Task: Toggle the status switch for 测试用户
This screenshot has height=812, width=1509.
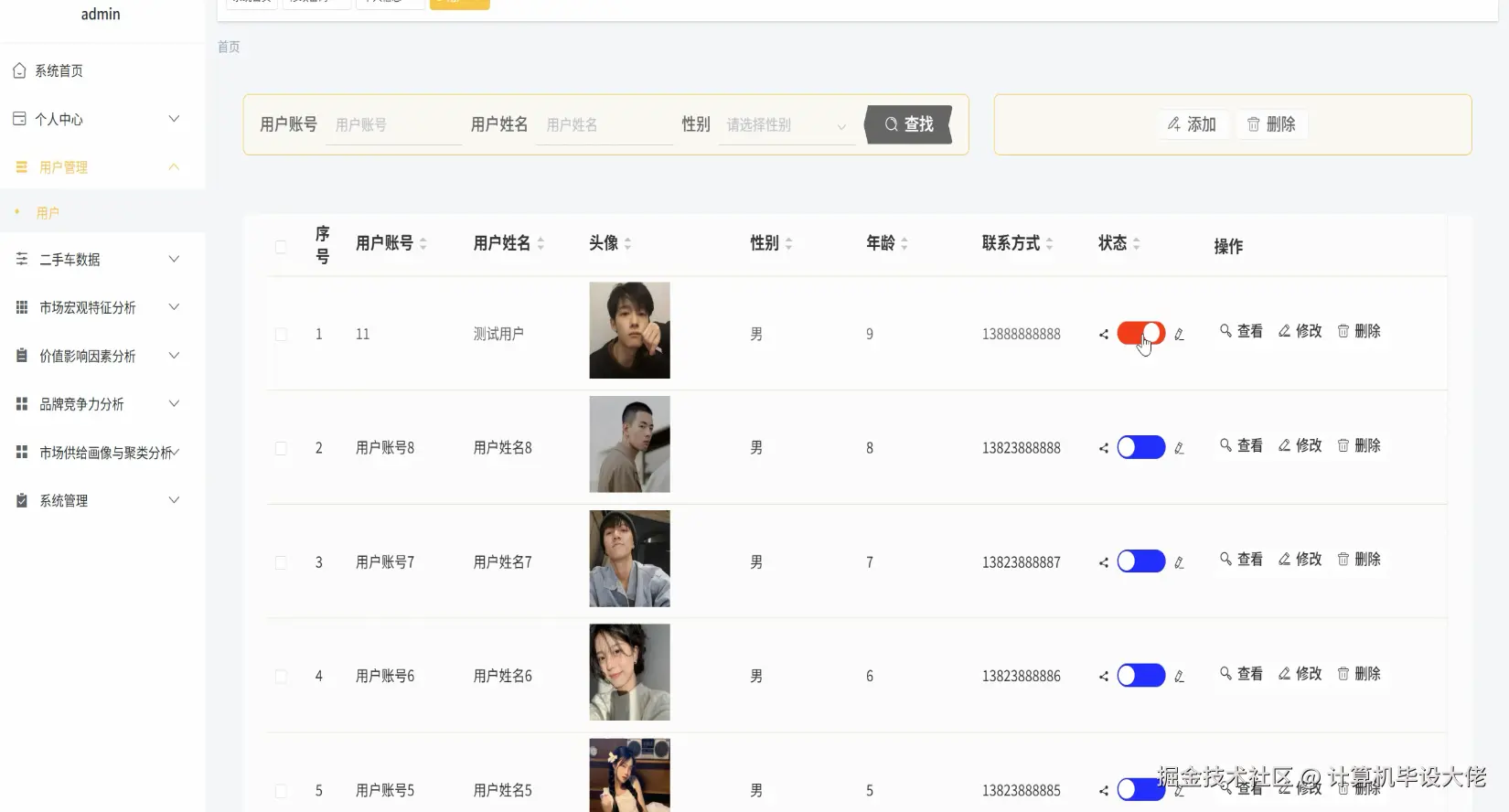Action: (1140, 334)
